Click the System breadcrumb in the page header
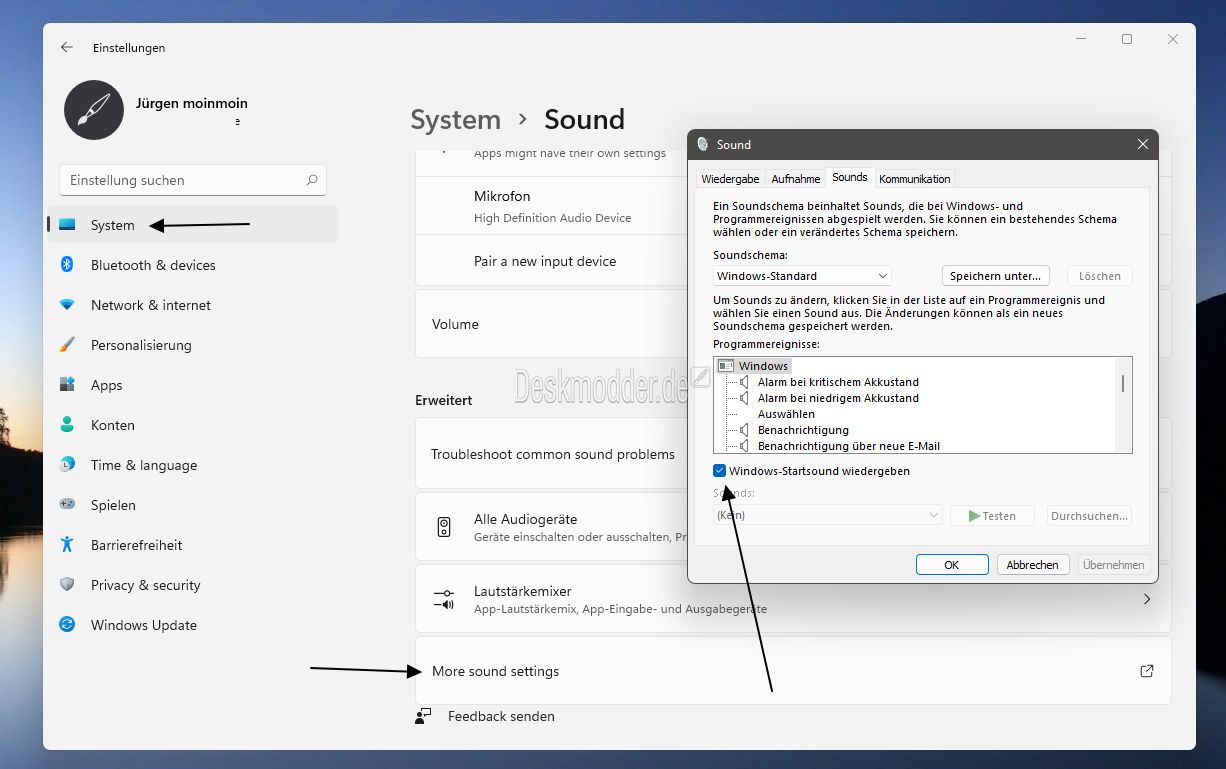The image size is (1226, 769). click(455, 120)
